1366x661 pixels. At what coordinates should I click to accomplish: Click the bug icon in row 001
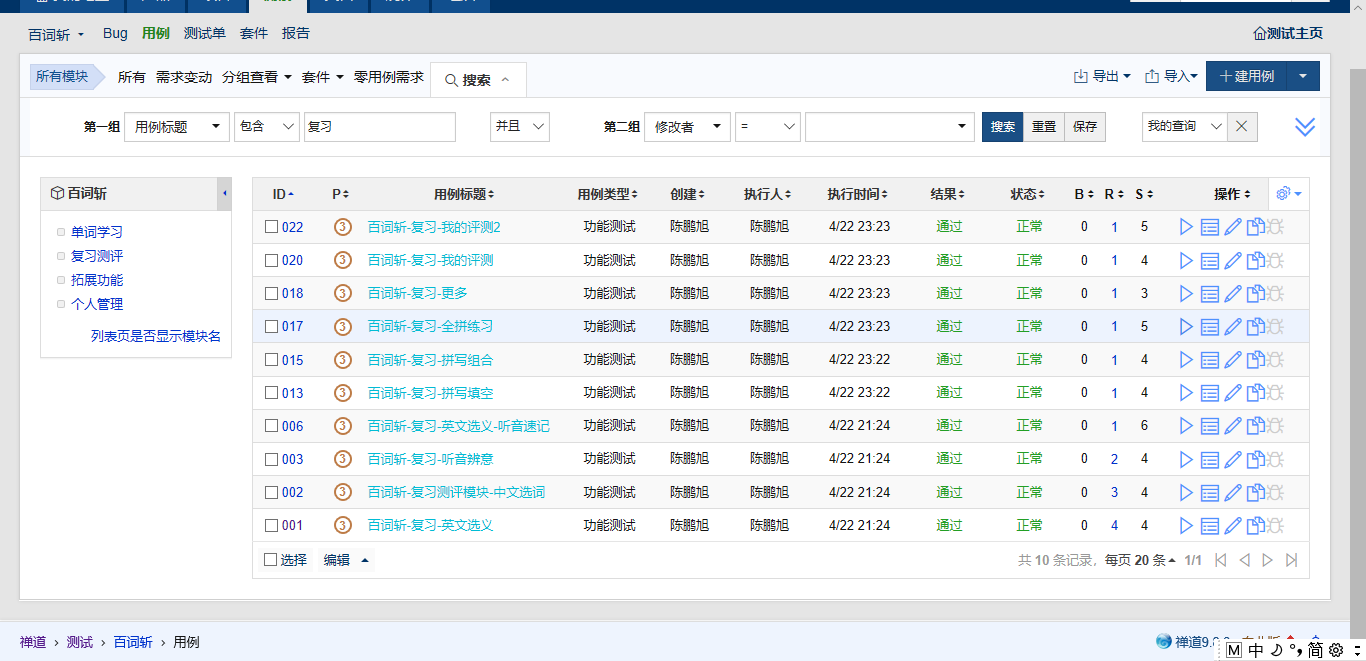coord(1276,525)
